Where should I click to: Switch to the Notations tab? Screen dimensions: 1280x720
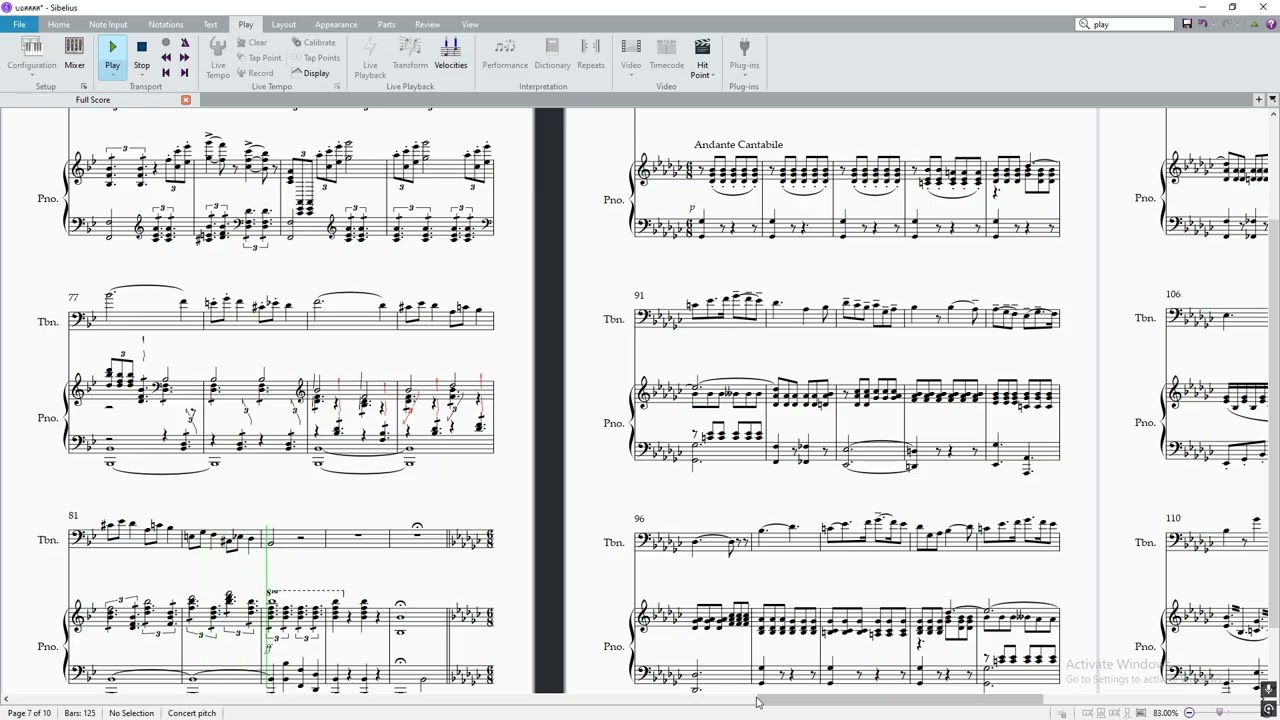click(166, 24)
